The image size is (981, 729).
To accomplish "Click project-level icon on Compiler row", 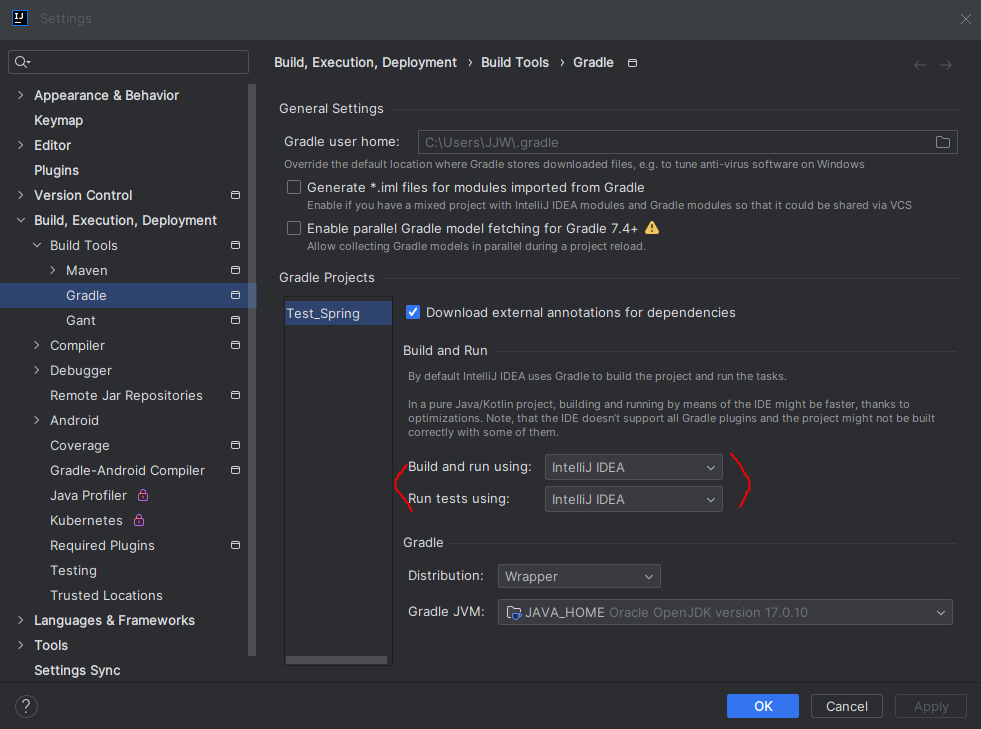I will pos(235,345).
